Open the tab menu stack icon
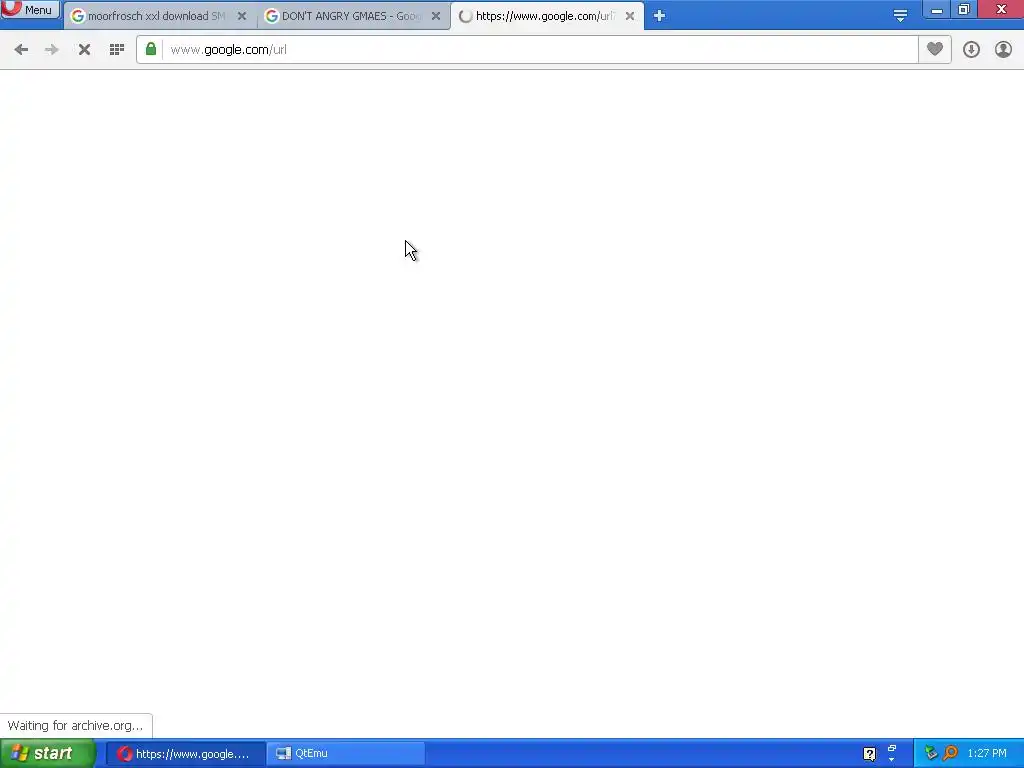This screenshot has height=768, width=1024. [900, 16]
